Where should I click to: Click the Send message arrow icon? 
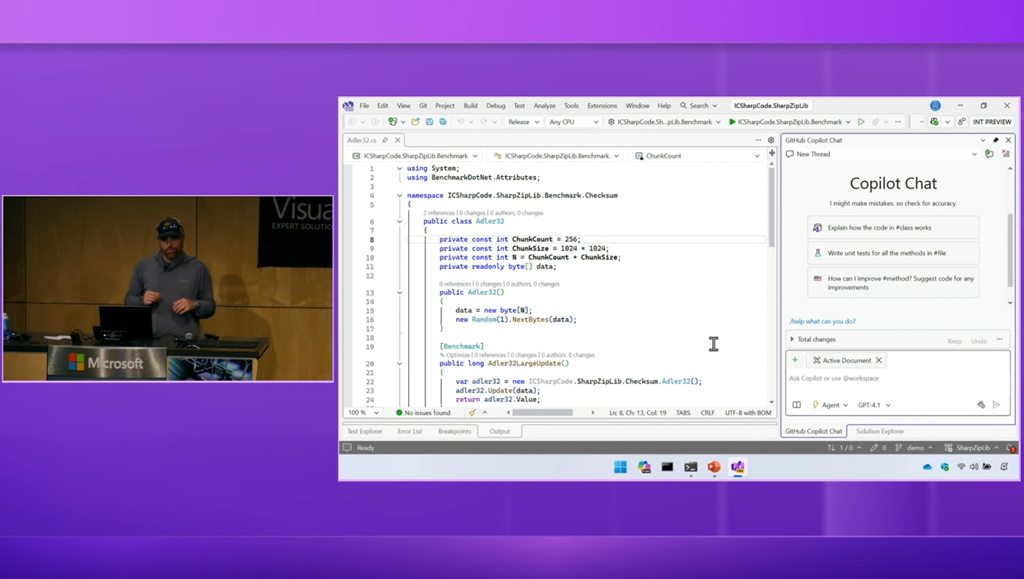[x=997, y=405]
